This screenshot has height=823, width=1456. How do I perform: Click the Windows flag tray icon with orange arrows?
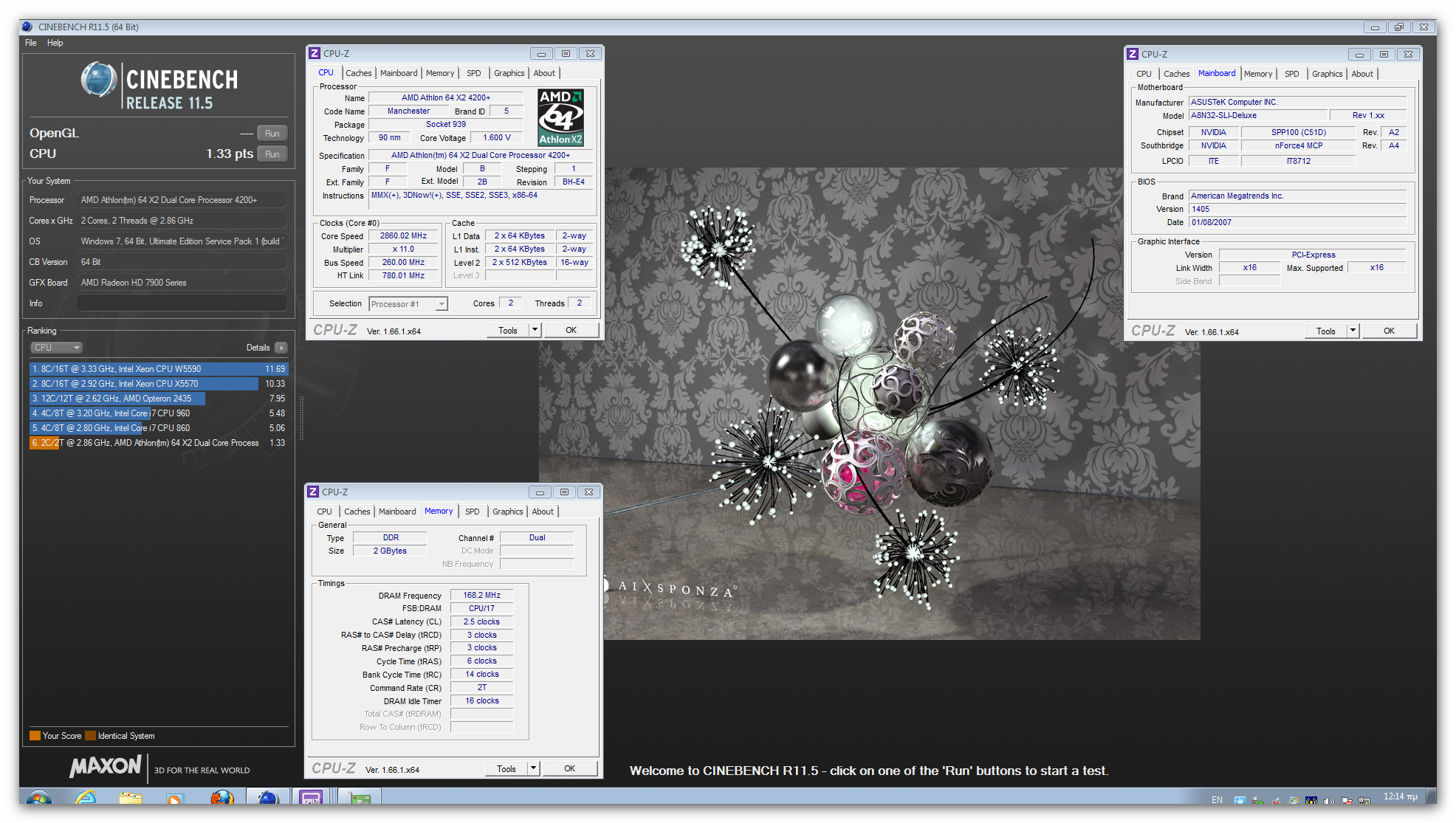coord(1294,799)
